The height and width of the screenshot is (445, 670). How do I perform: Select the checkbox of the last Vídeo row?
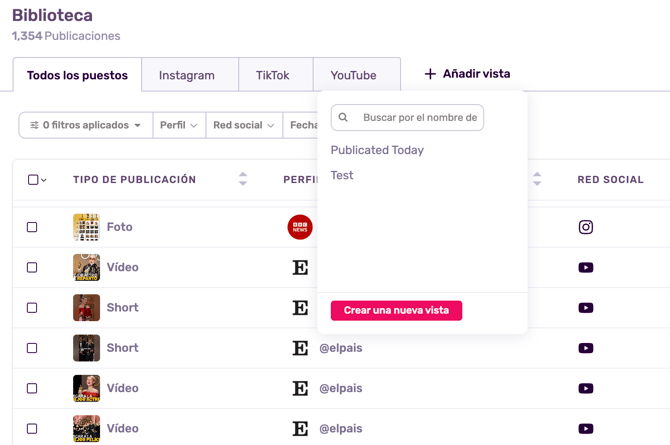[x=32, y=428]
